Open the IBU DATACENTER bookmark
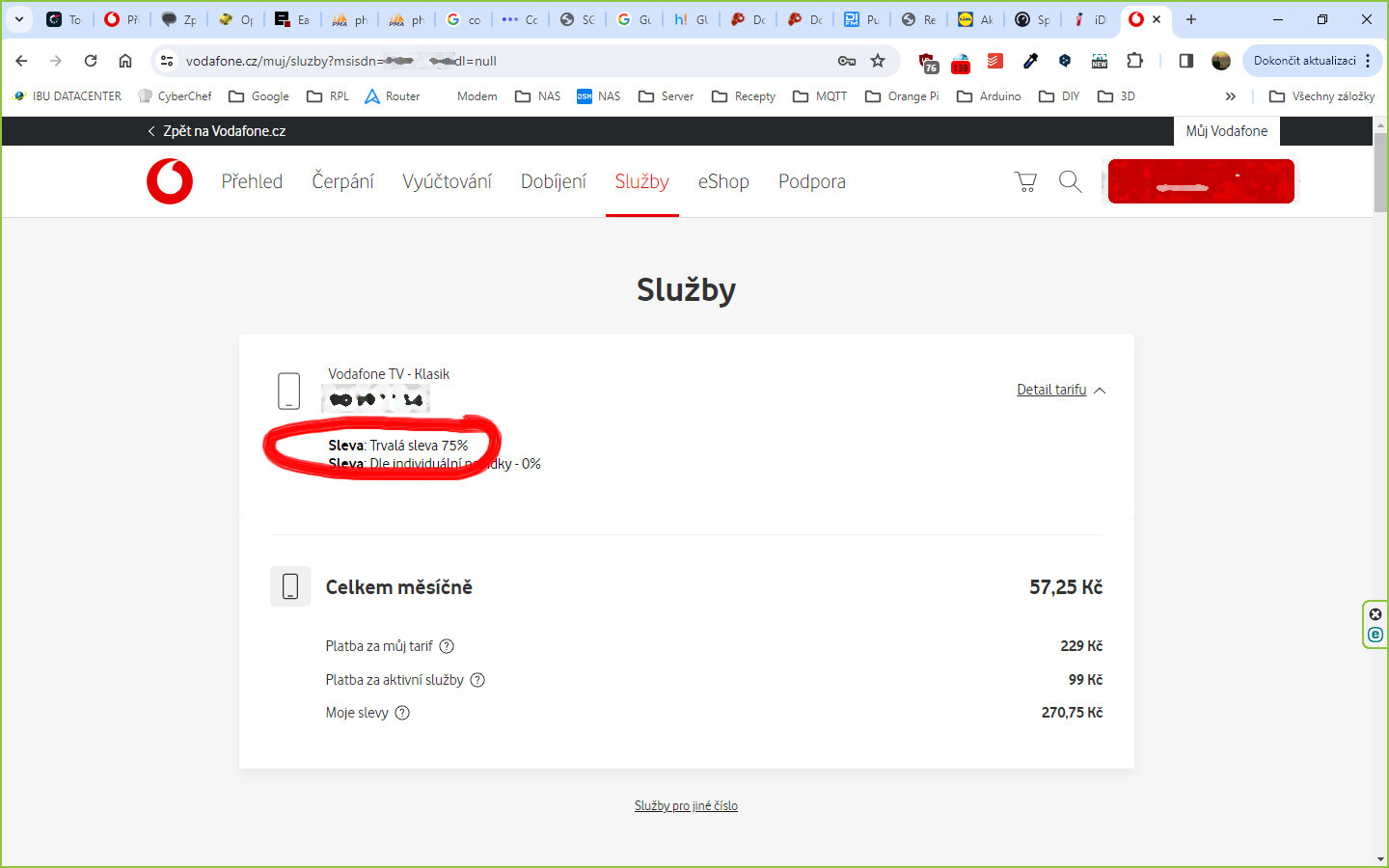The width and height of the screenshot is (1389, 868). [x=67, y=96]
